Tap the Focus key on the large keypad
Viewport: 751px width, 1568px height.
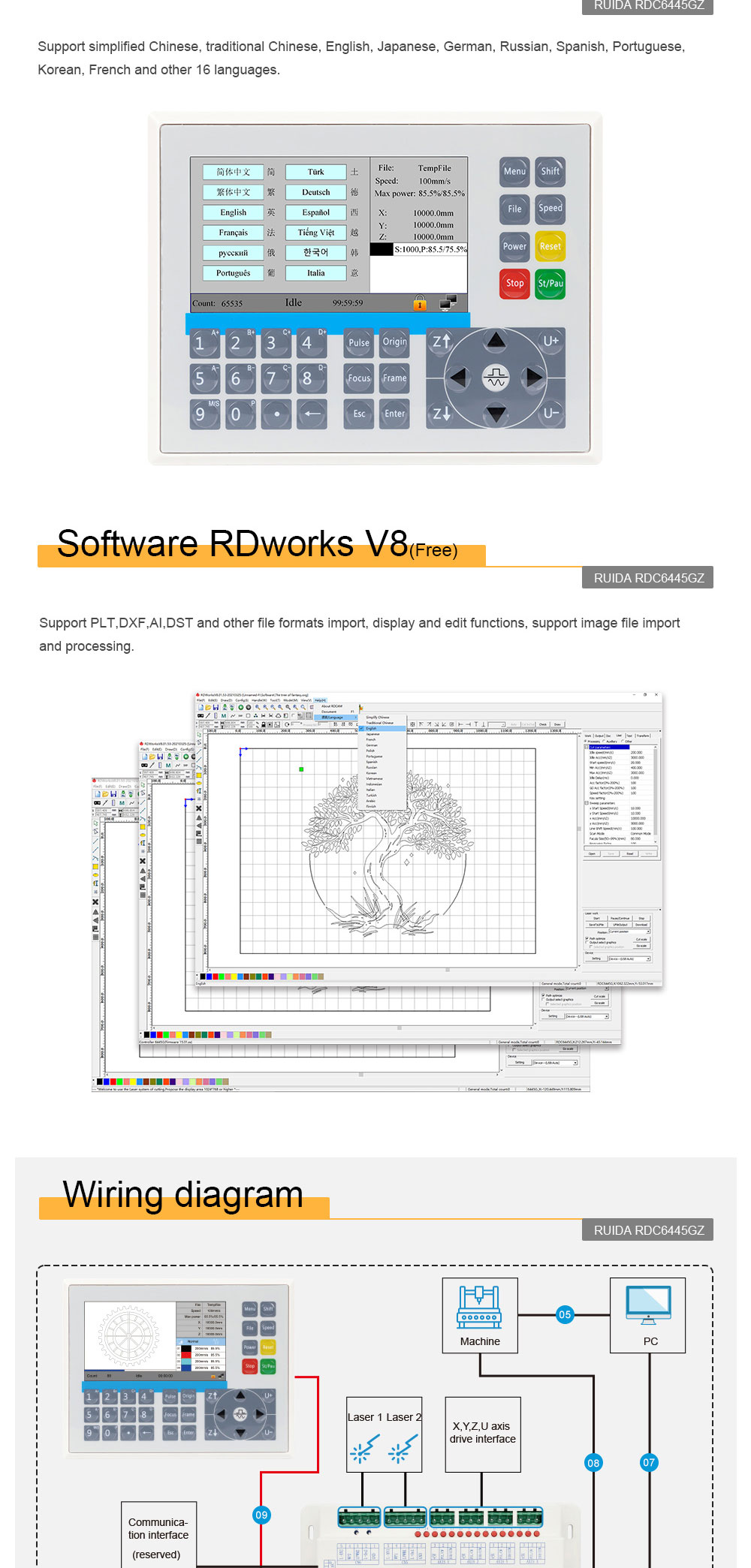359,378
